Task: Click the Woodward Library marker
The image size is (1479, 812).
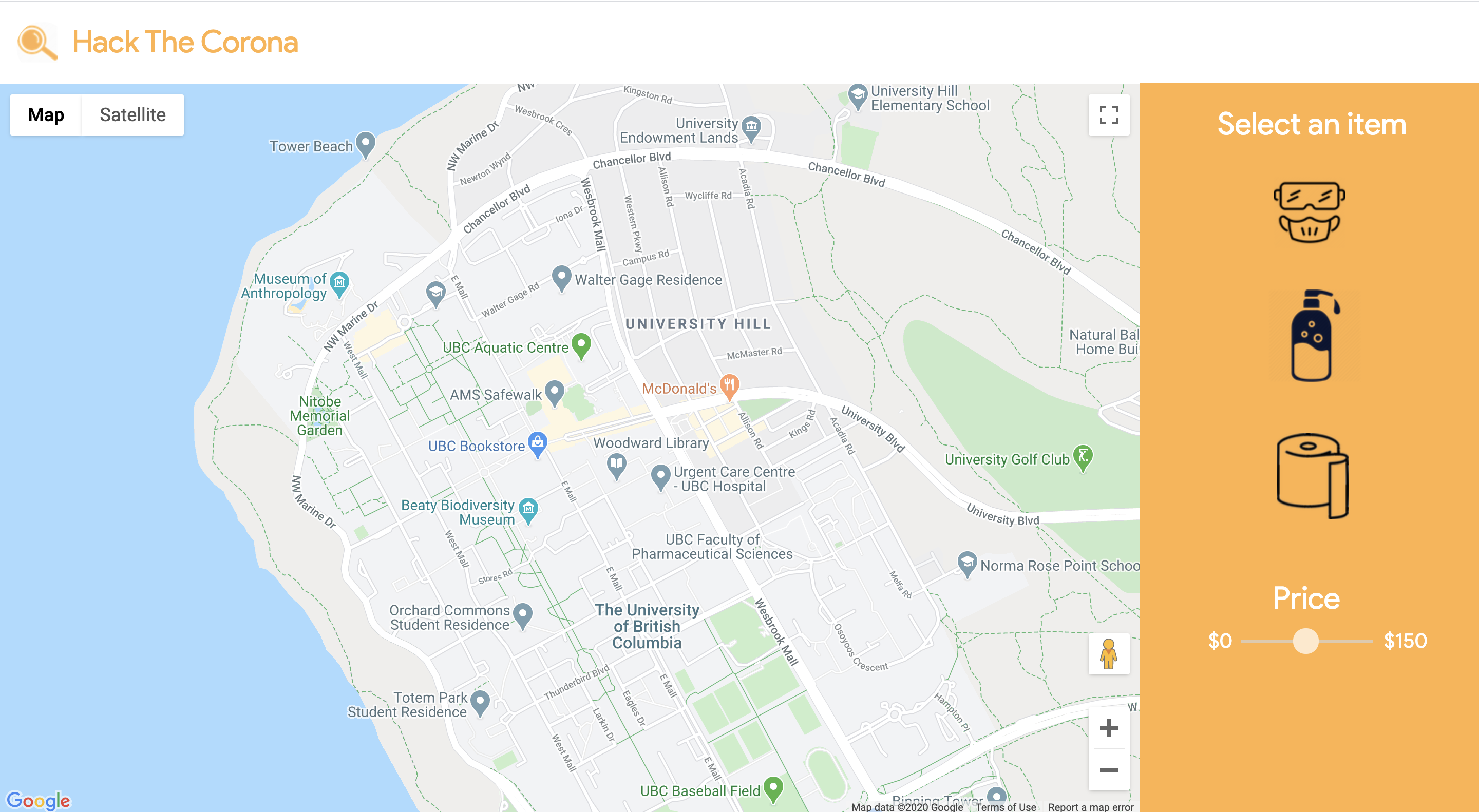Action: pos(617,466)
